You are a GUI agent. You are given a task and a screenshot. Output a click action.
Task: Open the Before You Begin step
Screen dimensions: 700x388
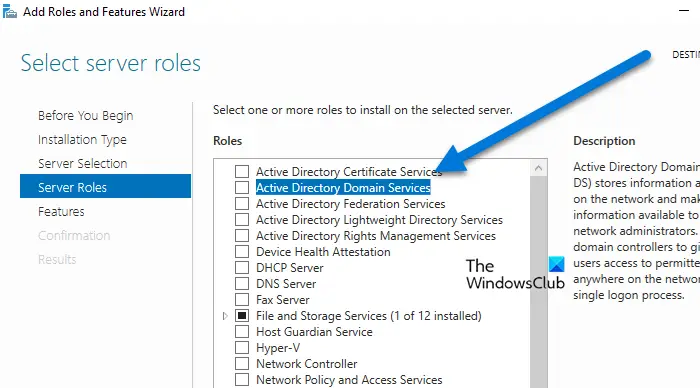[x=86, y=116]
